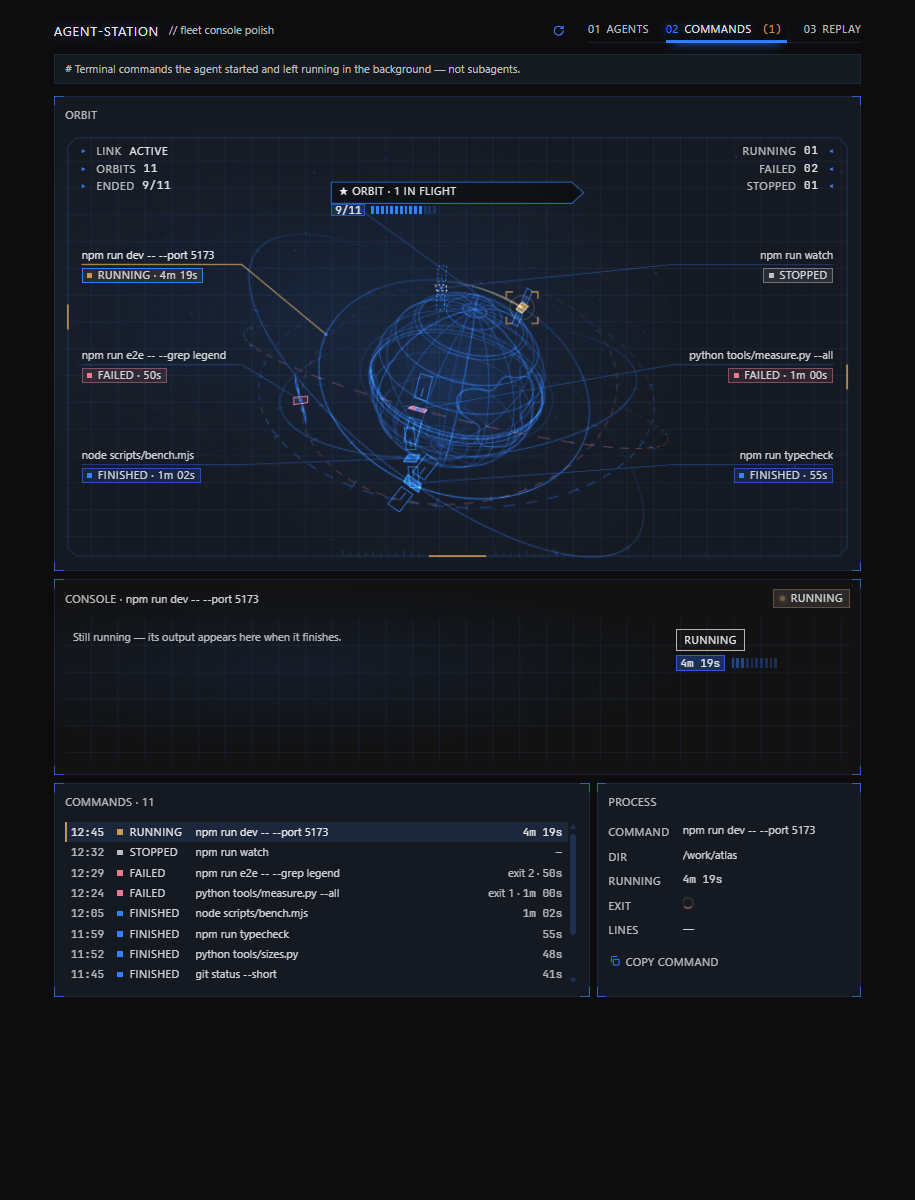Click the AGENT-STATION title

point(106,31)
